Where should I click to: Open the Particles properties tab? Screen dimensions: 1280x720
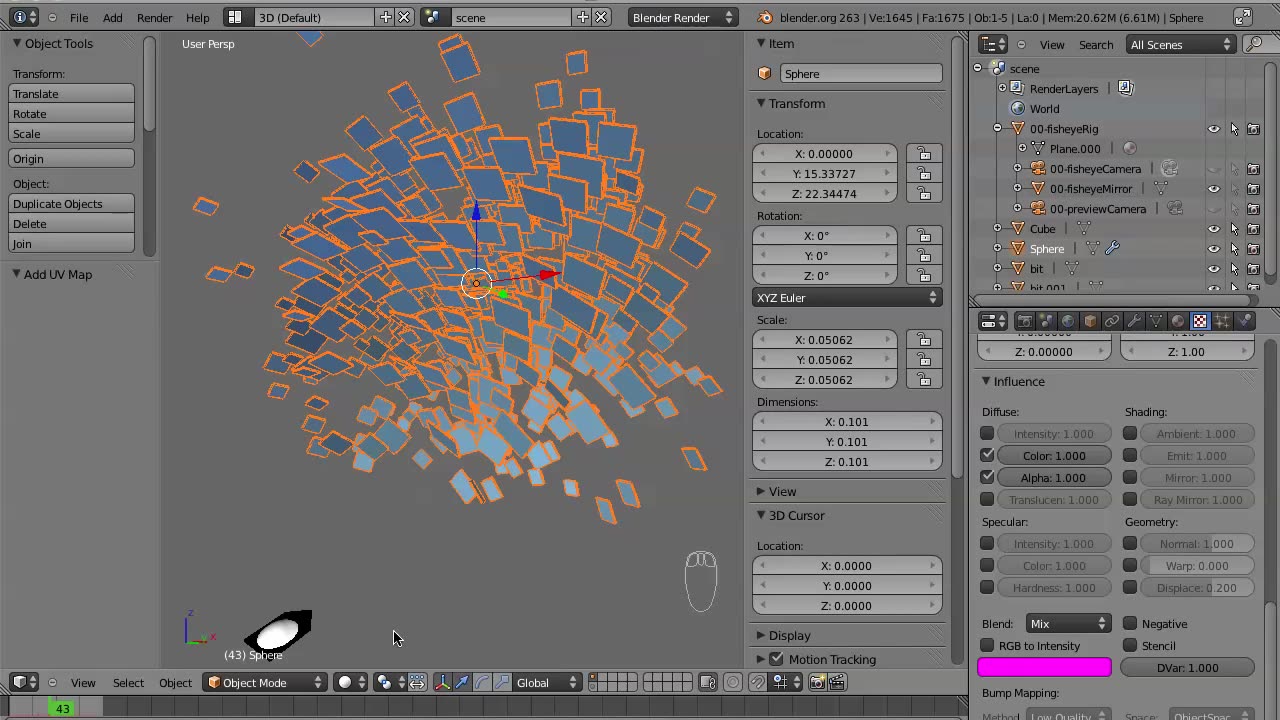pyautogui.click(x=1222, y=321)
